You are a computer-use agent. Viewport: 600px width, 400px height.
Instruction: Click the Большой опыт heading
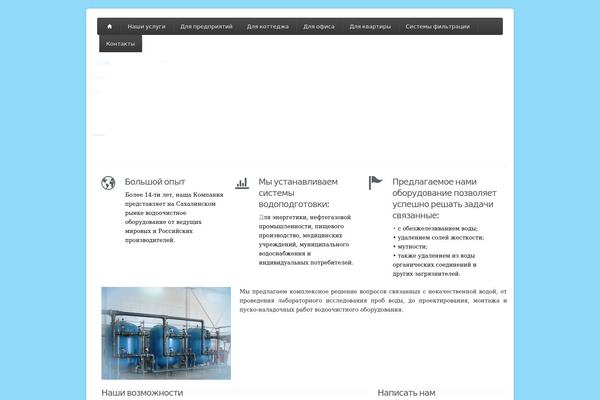[155, 182]
